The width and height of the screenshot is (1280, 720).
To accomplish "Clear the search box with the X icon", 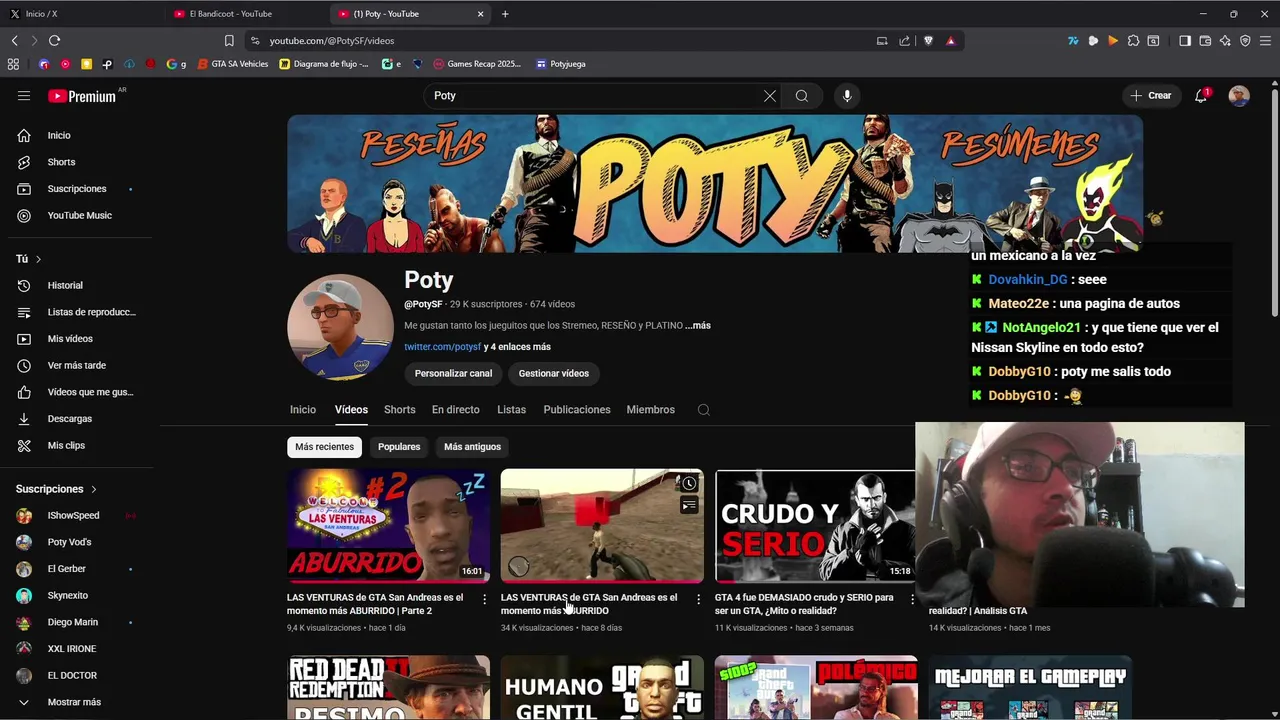I will click(x=770, y=96).
